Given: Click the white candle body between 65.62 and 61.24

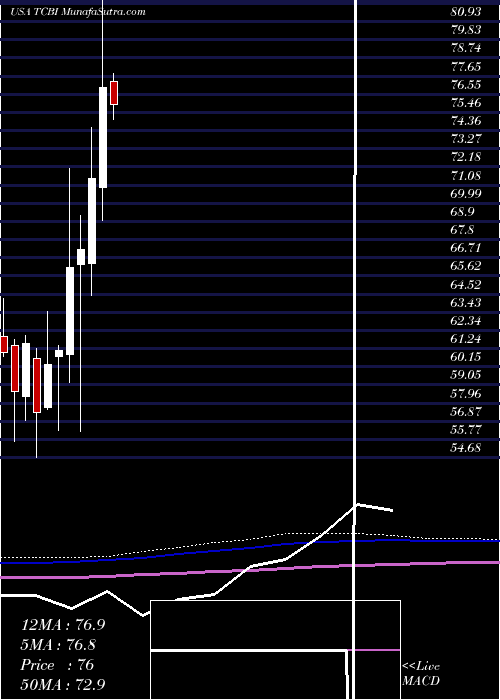Looking at the screenshot, I should point(70,311).
